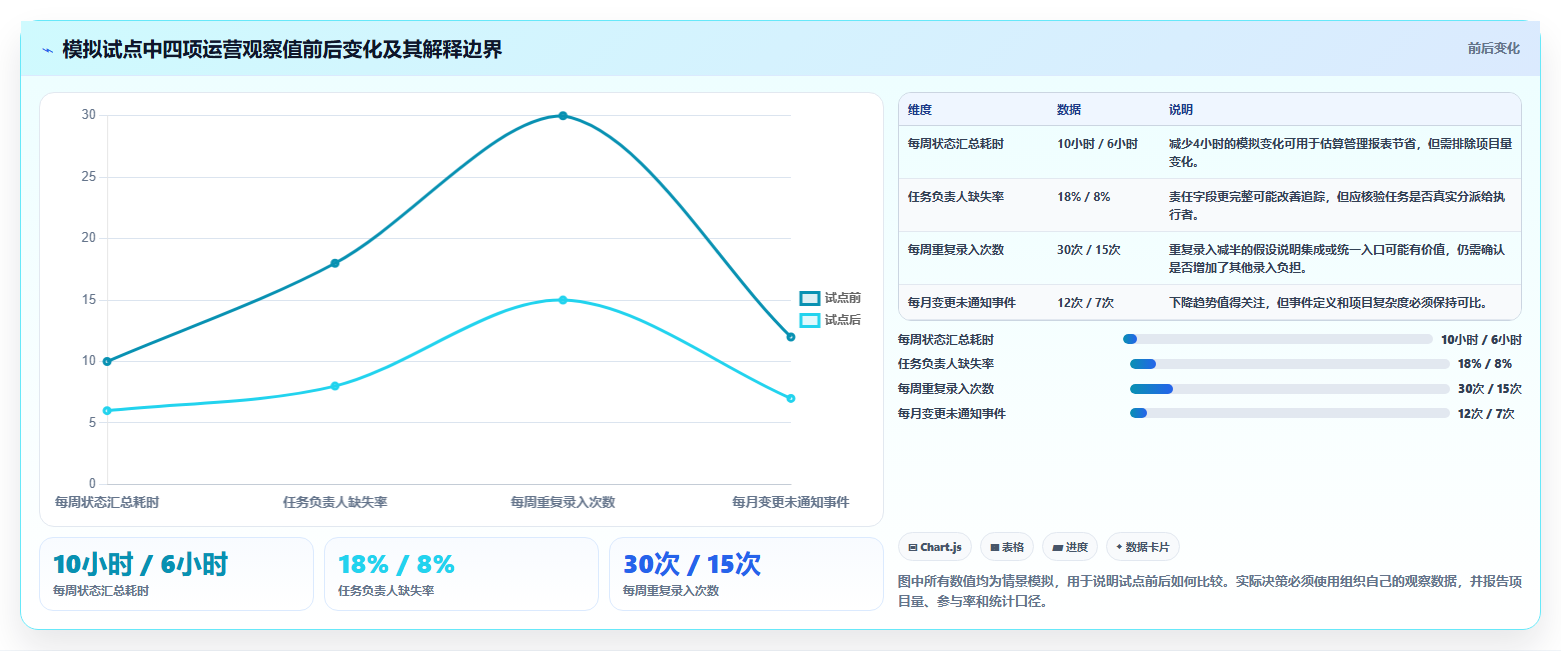Image resolution: width=1561 pixels, height=651 pixels.
Task: Click the table cell 18% / 8%
Action: click(x=1083, y=197)
